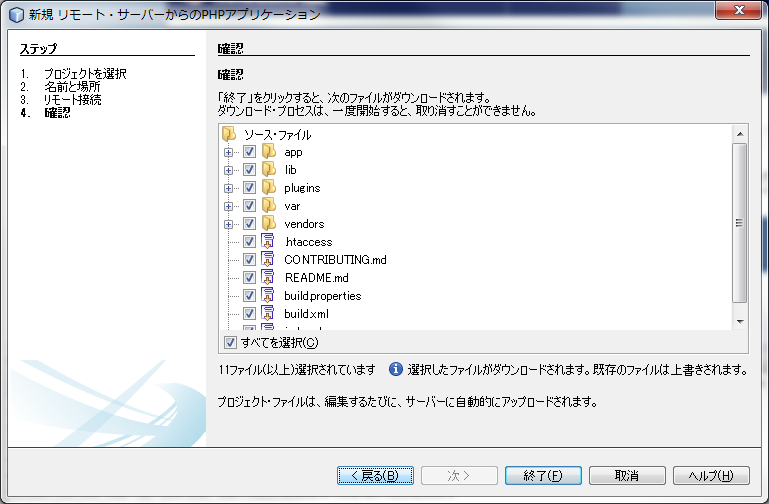Select the build.xml file name
769x504 pixels.
(x=307, y=313)
